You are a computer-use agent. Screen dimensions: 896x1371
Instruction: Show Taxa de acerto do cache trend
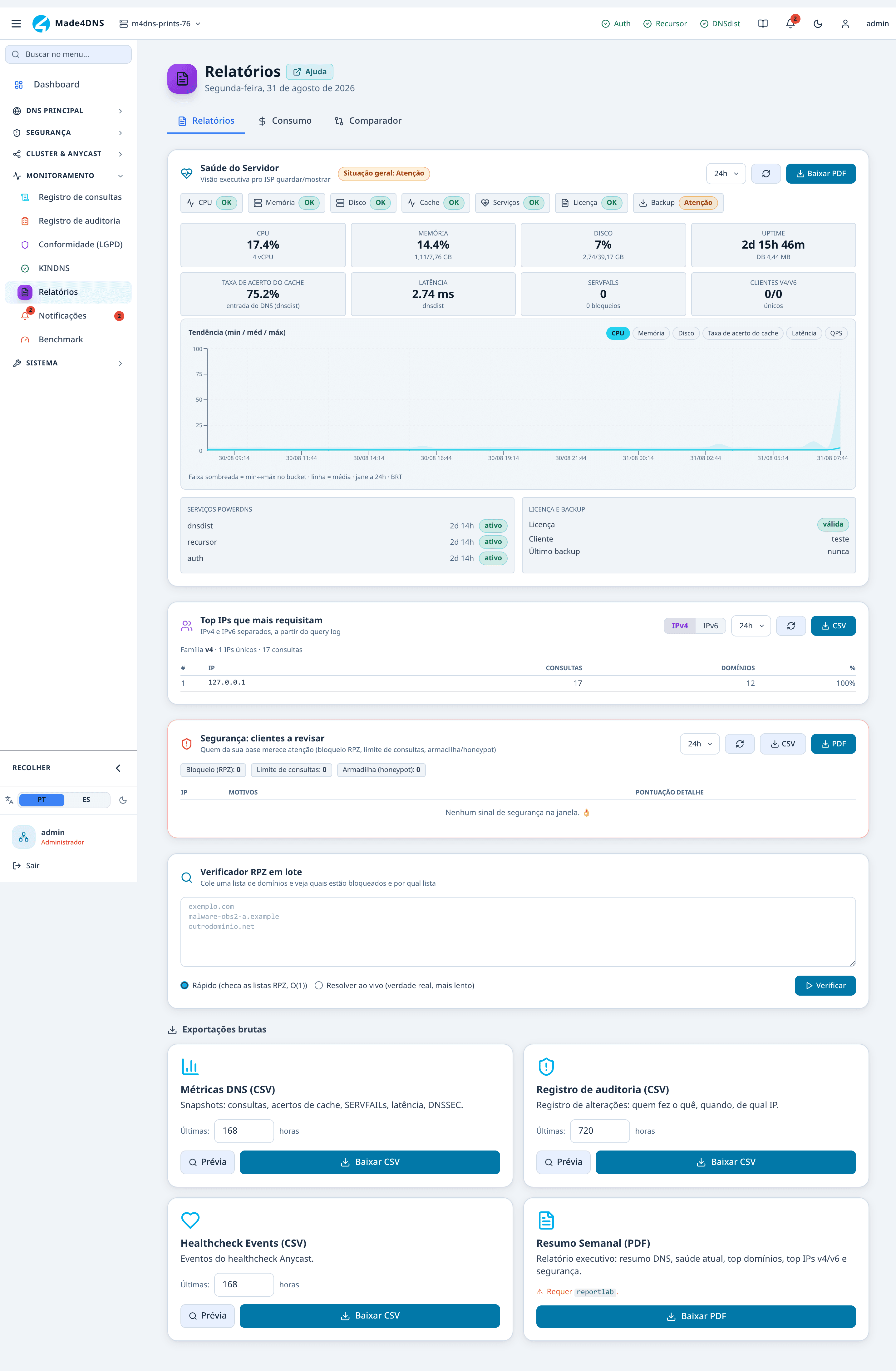(742, 333)
